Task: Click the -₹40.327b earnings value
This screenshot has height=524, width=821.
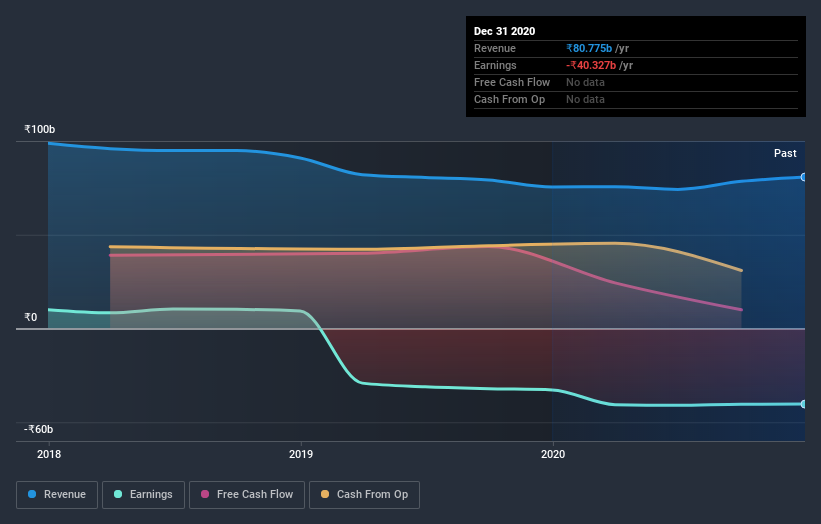Action: pos(591,65)
